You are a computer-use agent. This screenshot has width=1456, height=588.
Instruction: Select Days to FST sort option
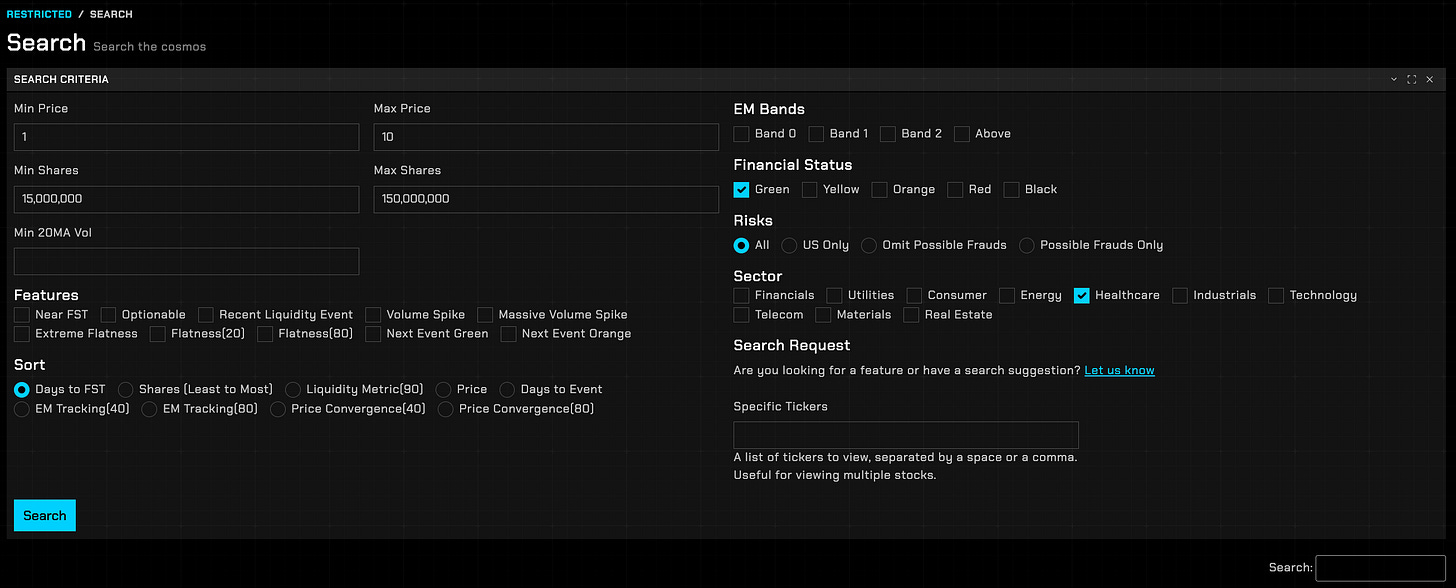(x=22, y=390)
